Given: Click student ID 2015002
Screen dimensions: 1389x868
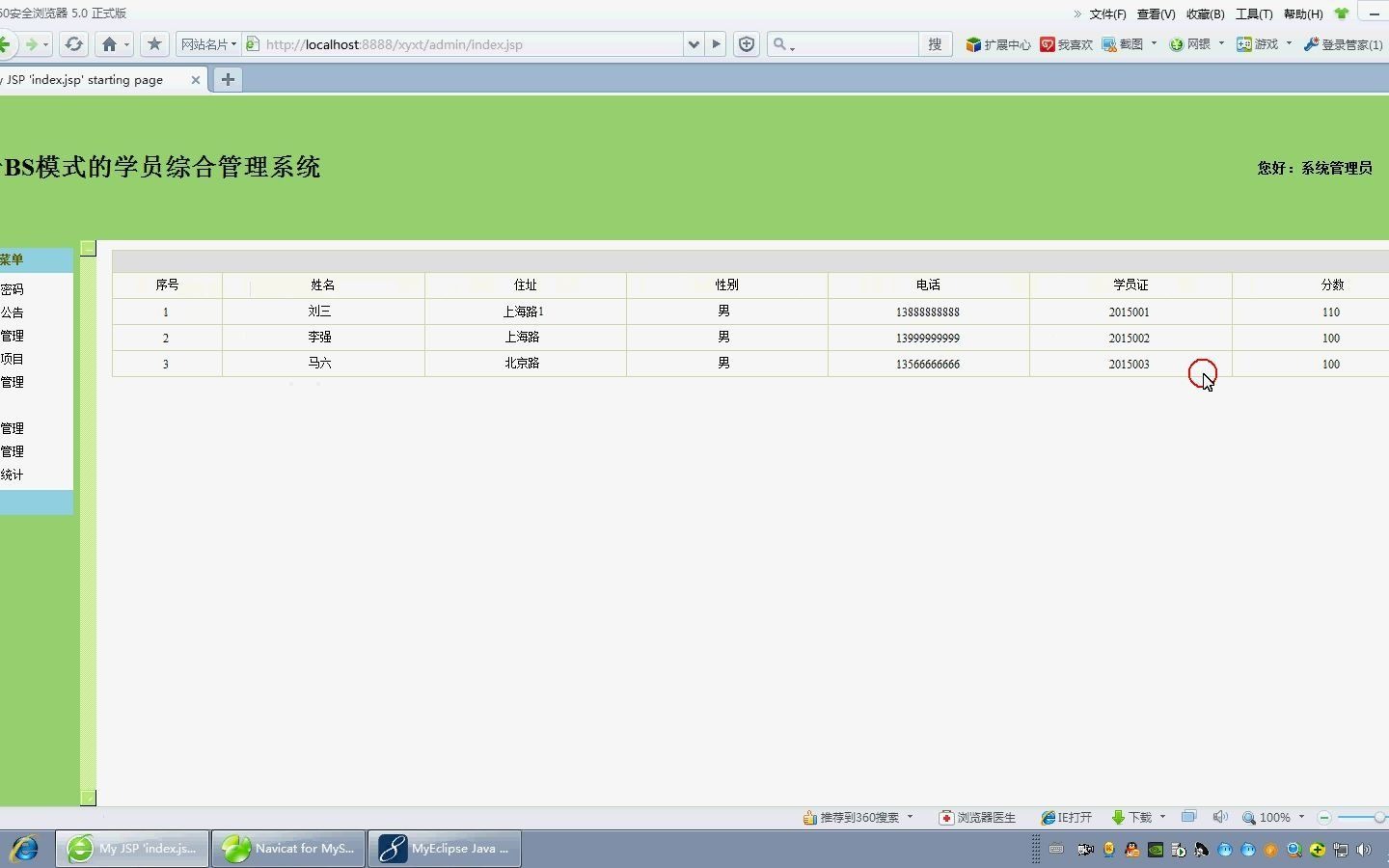Looking at the screenshot, I should [1129, 339].
